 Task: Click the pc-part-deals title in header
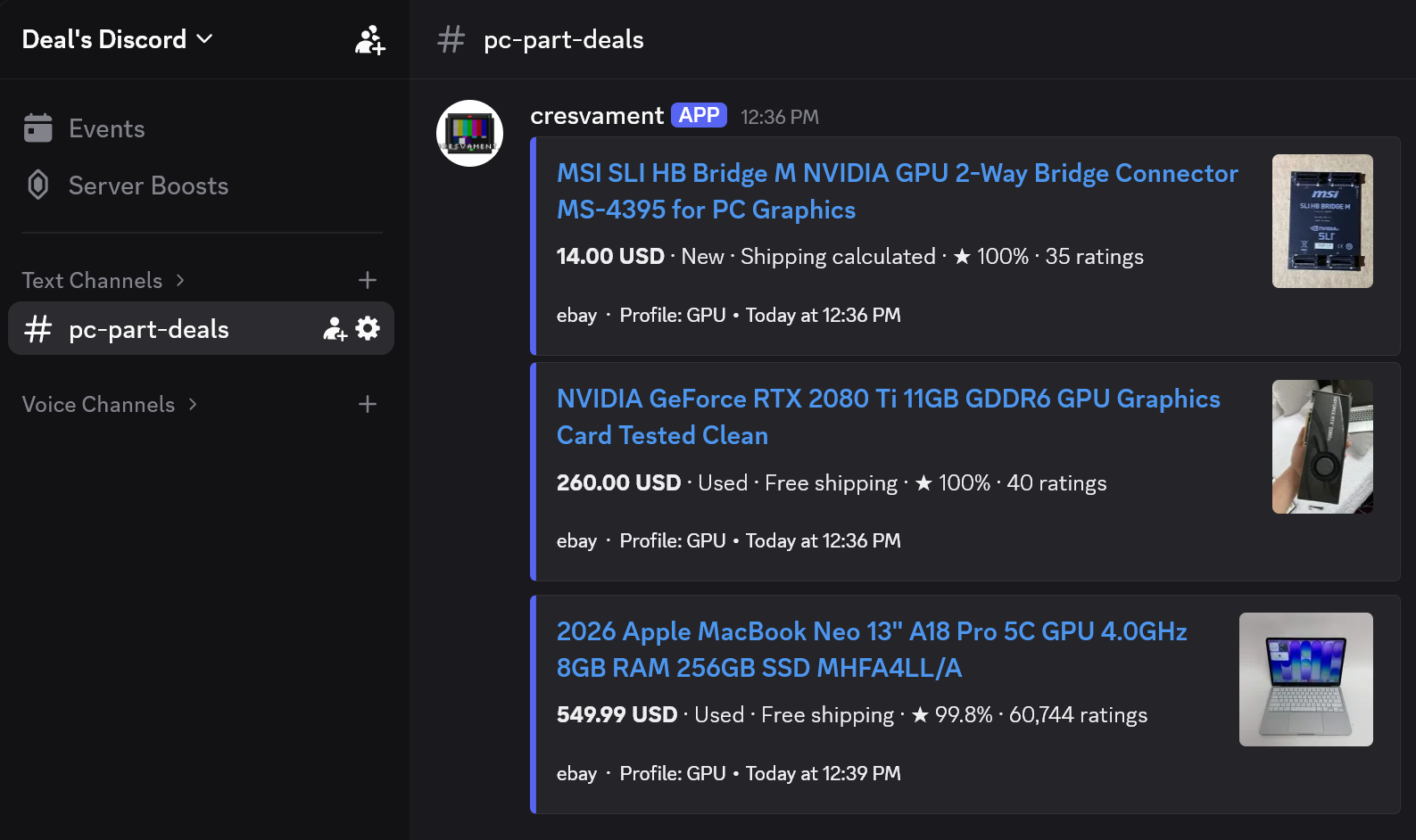pos(564,39)
